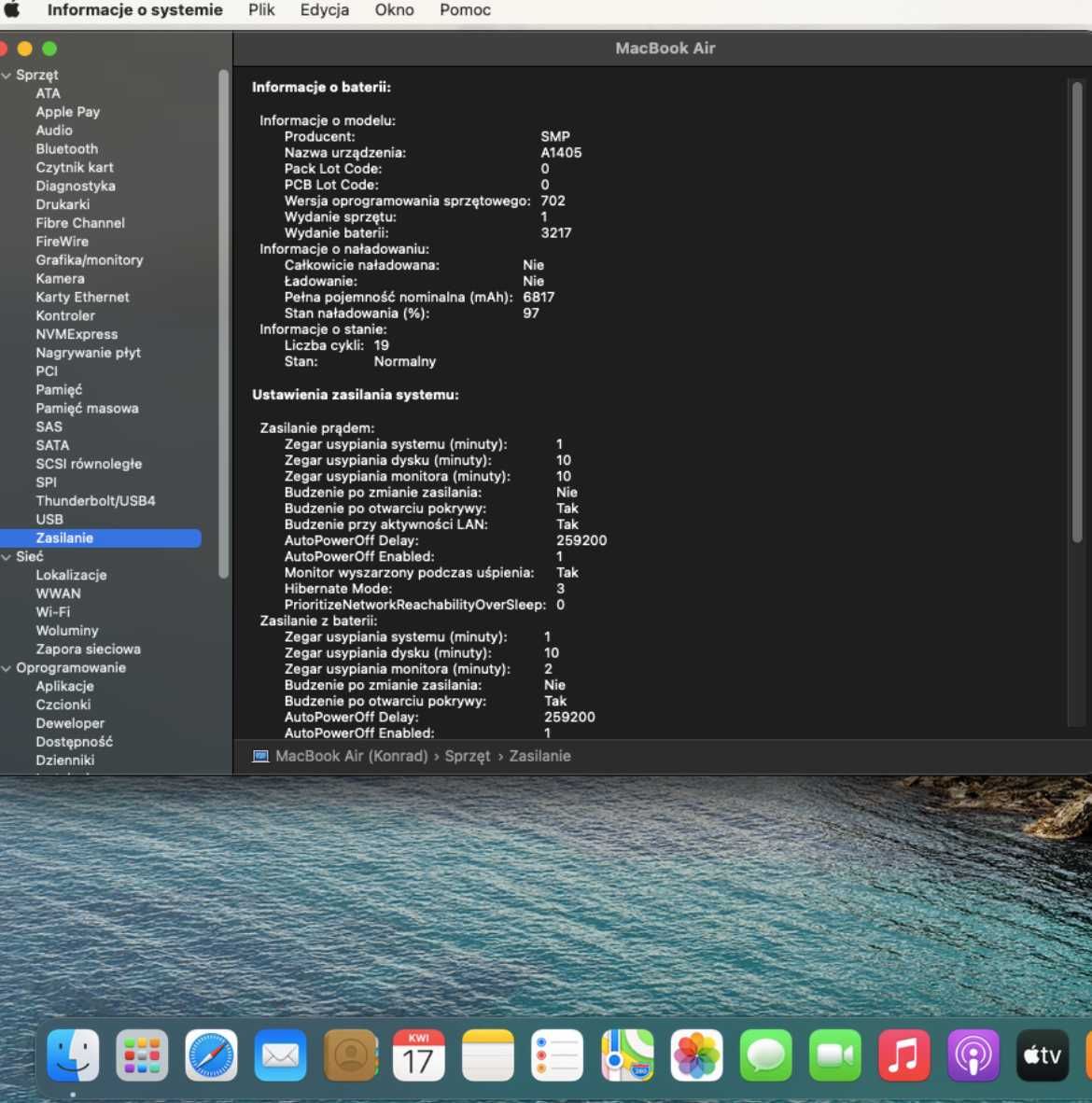Click the MacBook Air computer icon in path bar

coord(260,756)
